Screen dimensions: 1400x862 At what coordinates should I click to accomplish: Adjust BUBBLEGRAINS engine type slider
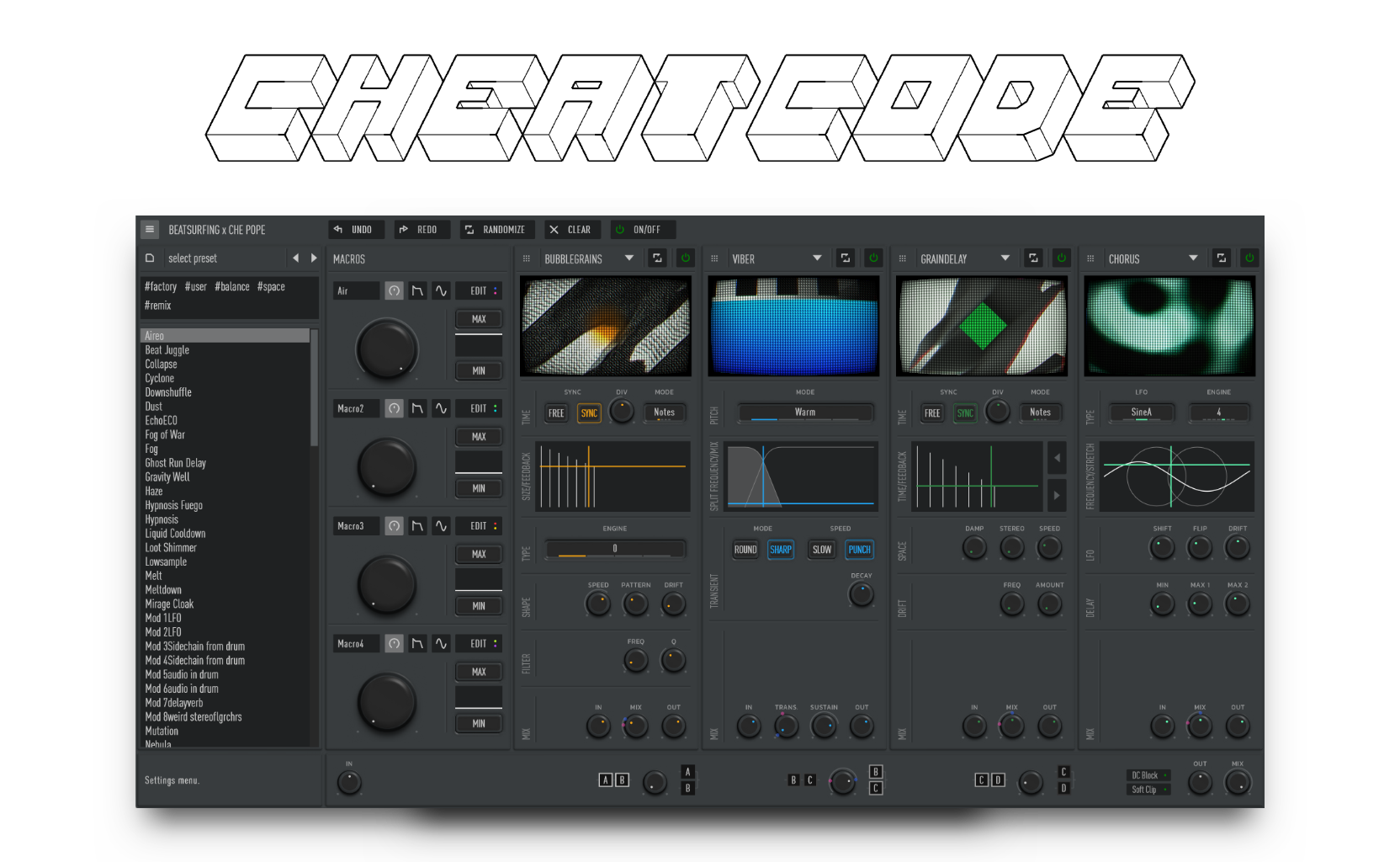[x=615, y=549]
